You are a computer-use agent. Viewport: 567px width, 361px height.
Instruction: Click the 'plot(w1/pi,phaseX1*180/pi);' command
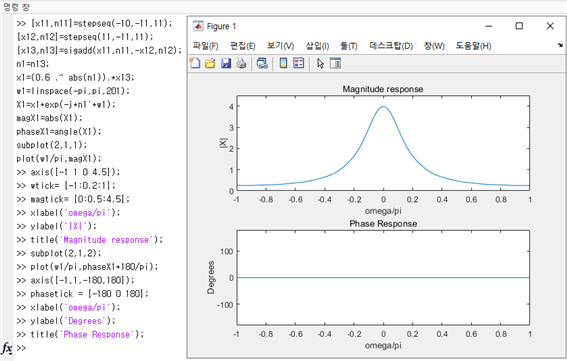87,267
